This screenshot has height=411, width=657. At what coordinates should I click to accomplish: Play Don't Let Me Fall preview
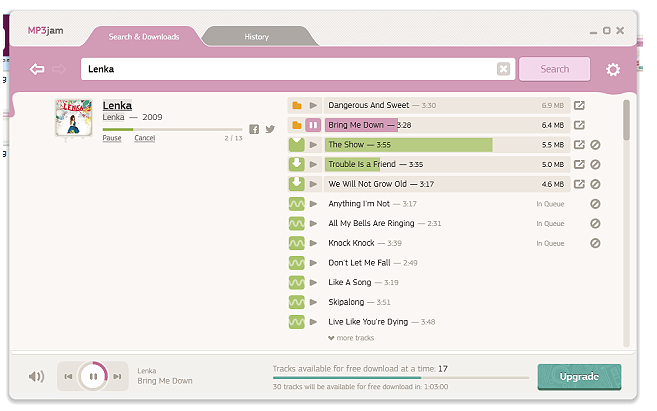pyautogui.click(x=313, y=263)
